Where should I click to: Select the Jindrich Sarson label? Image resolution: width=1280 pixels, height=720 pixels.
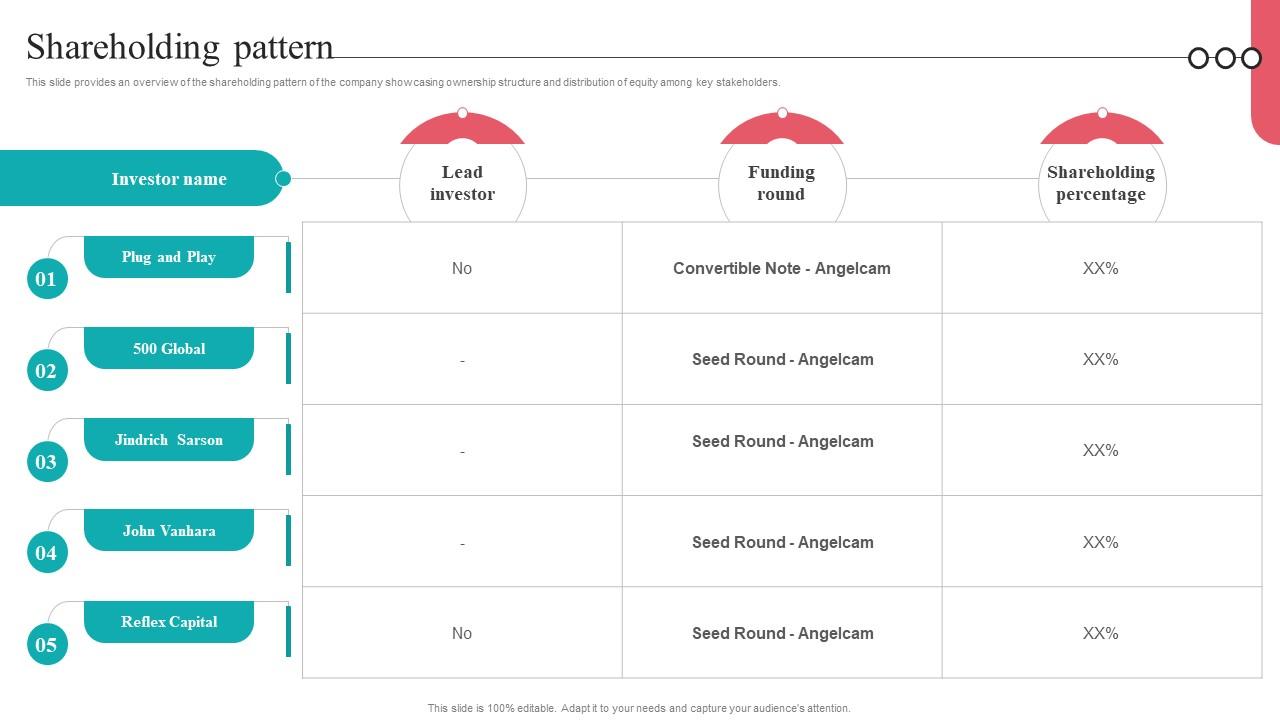tap(169, 440)
